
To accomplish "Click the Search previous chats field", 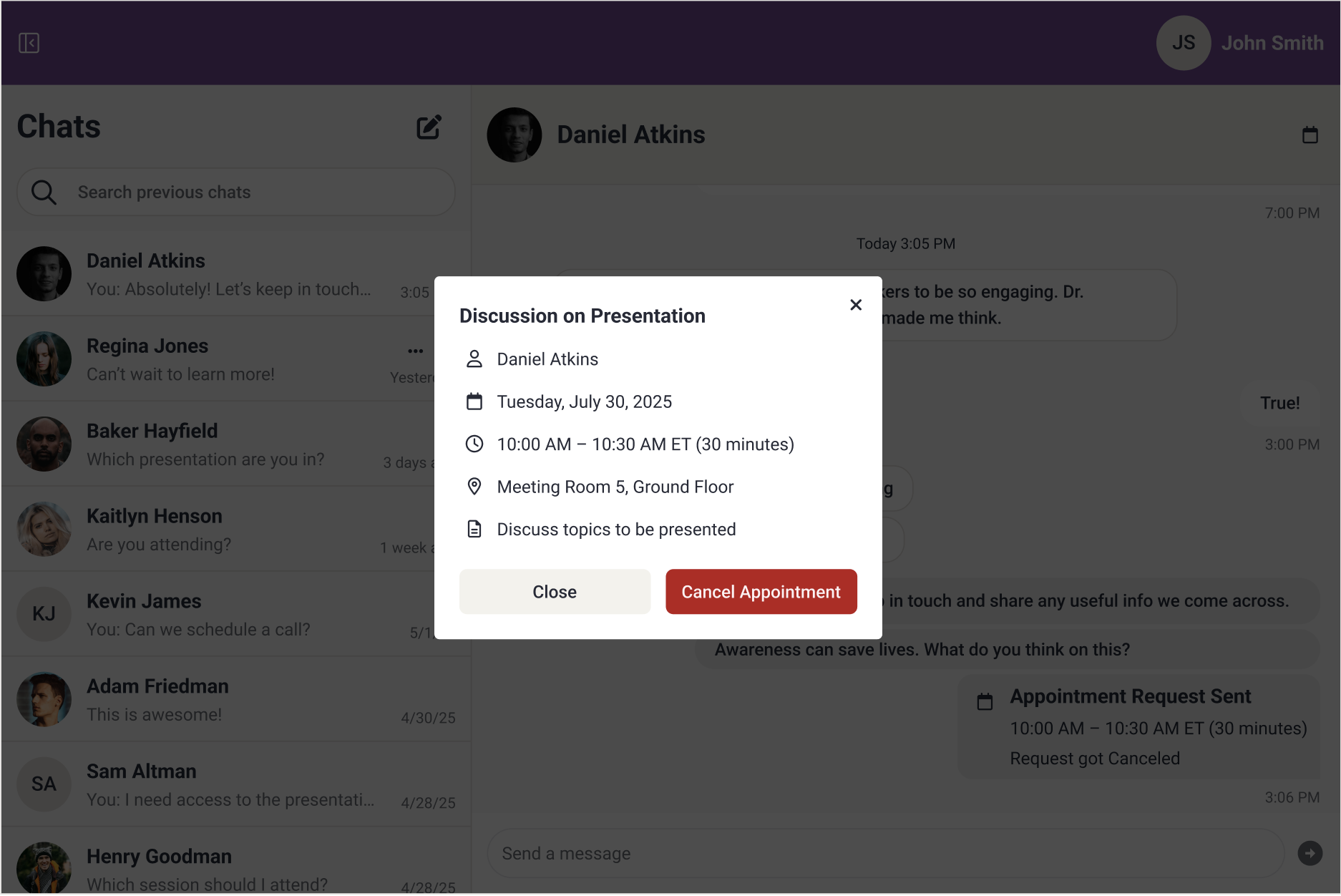I will (215, 192).
